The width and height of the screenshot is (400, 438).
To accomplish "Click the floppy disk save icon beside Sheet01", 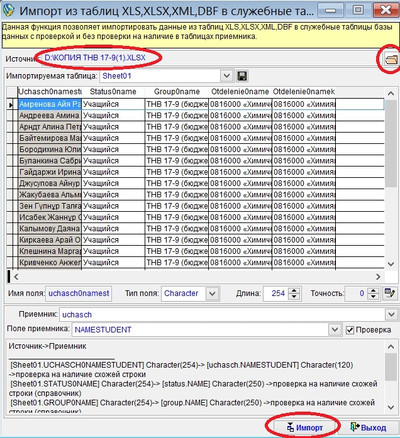I will pyautogui.click(x=242, y=76).
